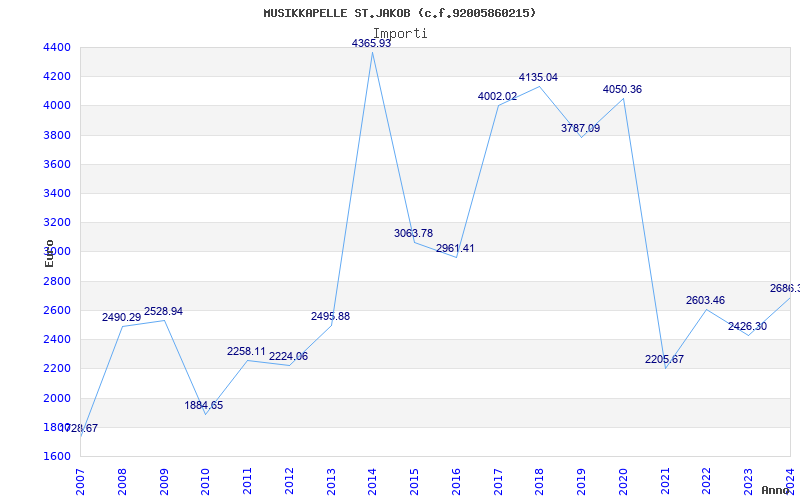800x500 pixels.
Task: Click the data label 2490.29
Action: click(121, 317)
